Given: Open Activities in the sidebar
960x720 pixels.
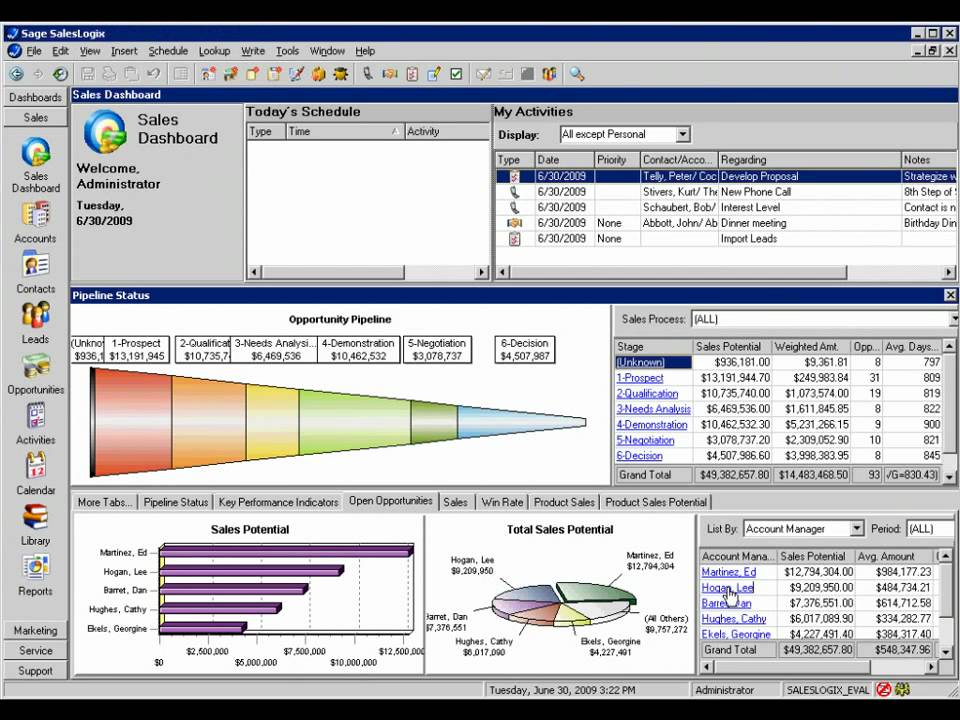Looking at the screenshot, I should point(36,424).
